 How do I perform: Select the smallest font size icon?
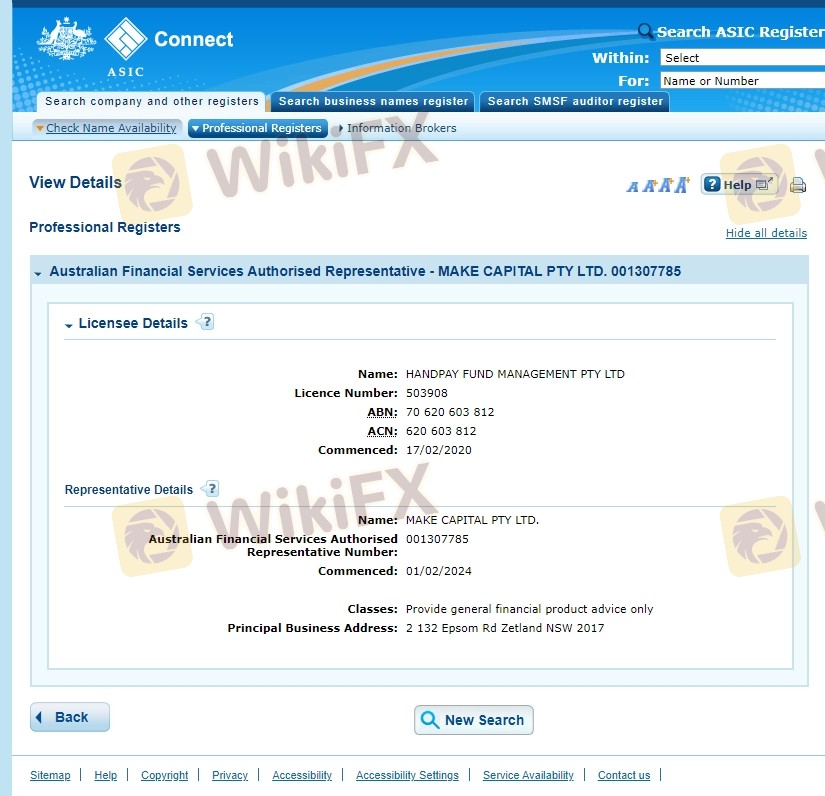tap(632, 186)
